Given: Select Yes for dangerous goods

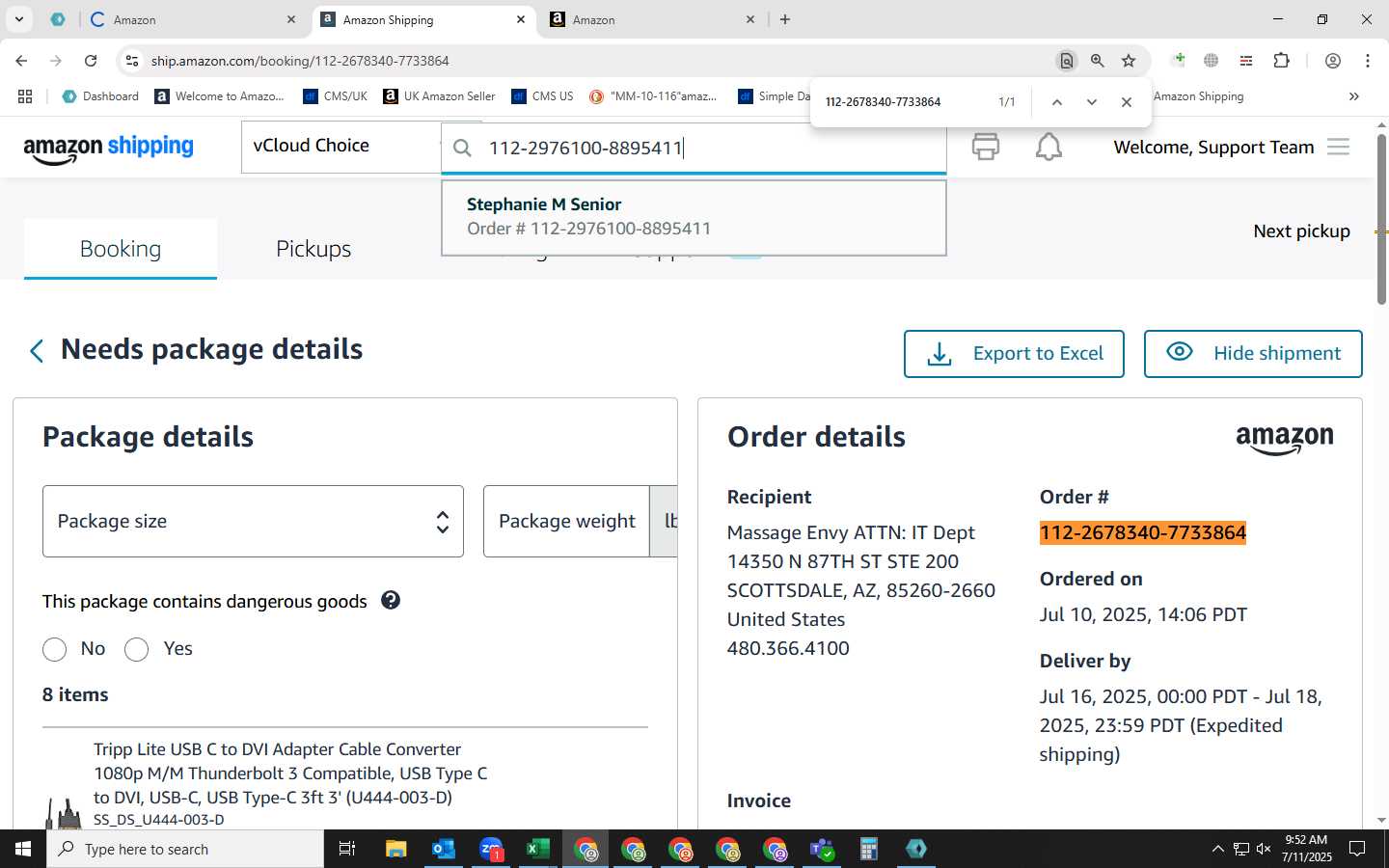Looking at the screenshot, I should point(137,649).
